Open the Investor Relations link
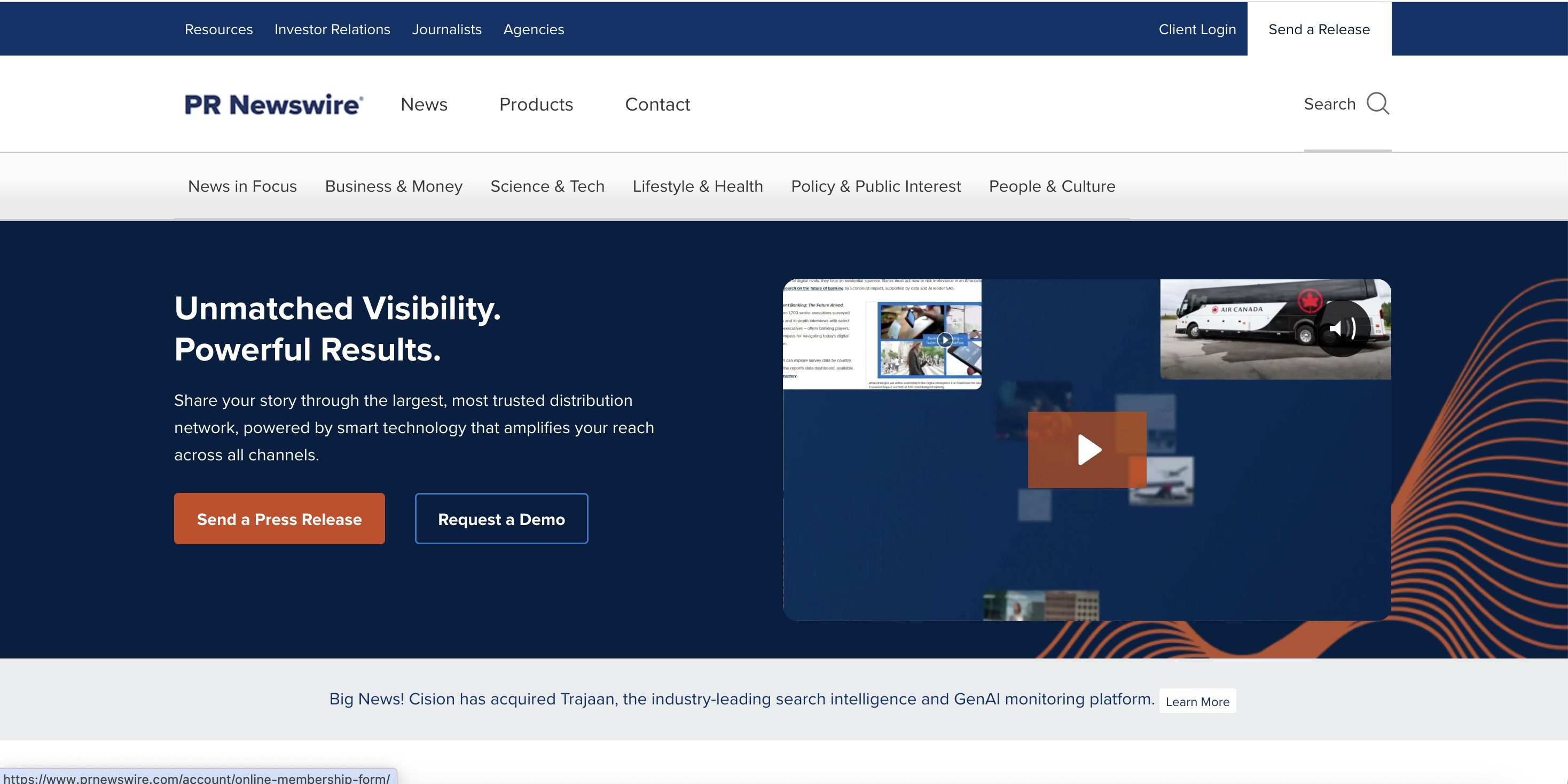The height and width of the screenshot is (784, 1568). (332, 29)
